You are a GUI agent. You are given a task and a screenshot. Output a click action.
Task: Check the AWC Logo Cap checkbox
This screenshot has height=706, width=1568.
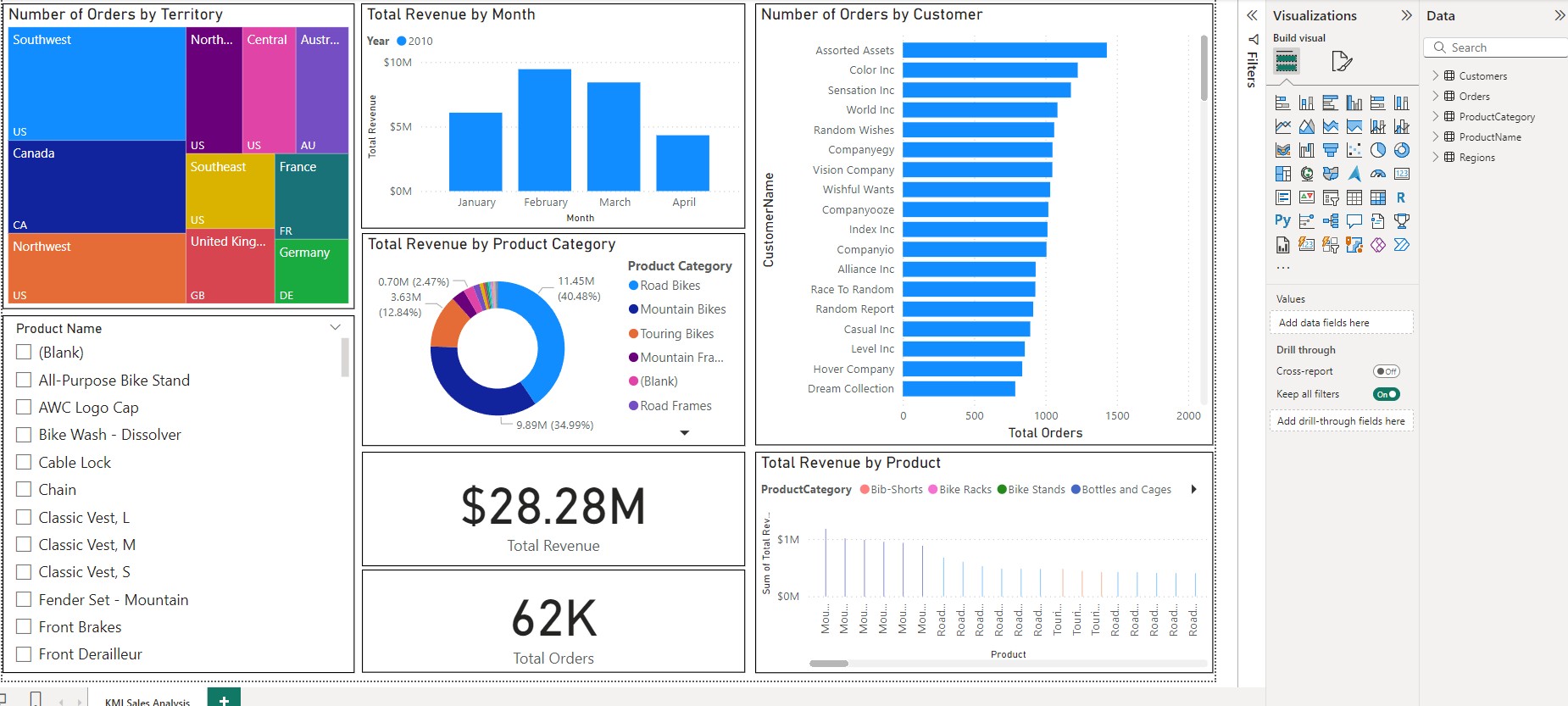click(24, 407)
